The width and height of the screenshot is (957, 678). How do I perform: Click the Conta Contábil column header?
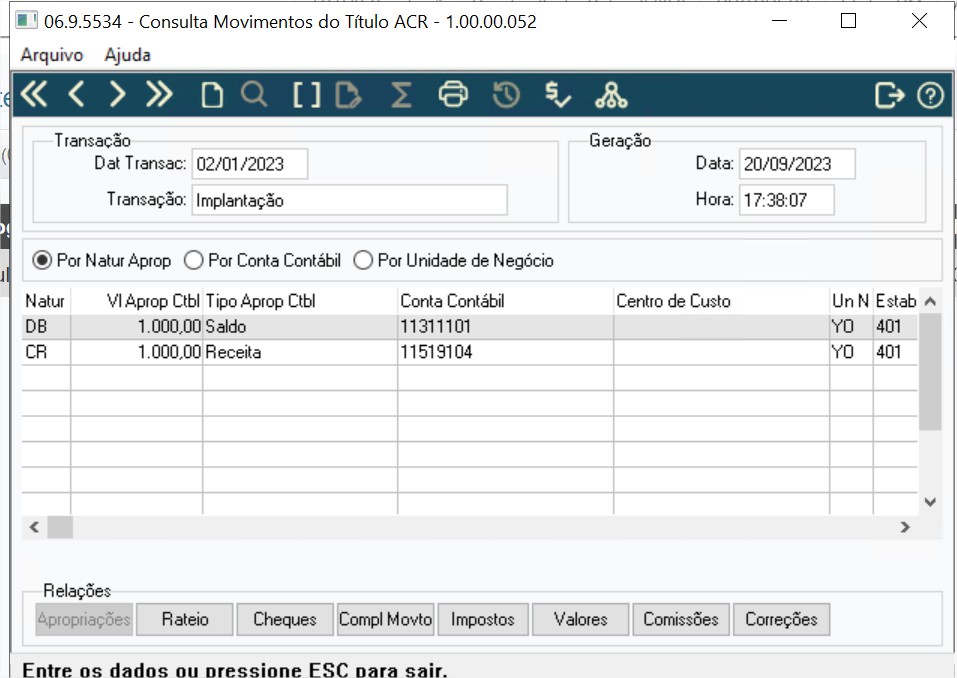tap(505, 301)
